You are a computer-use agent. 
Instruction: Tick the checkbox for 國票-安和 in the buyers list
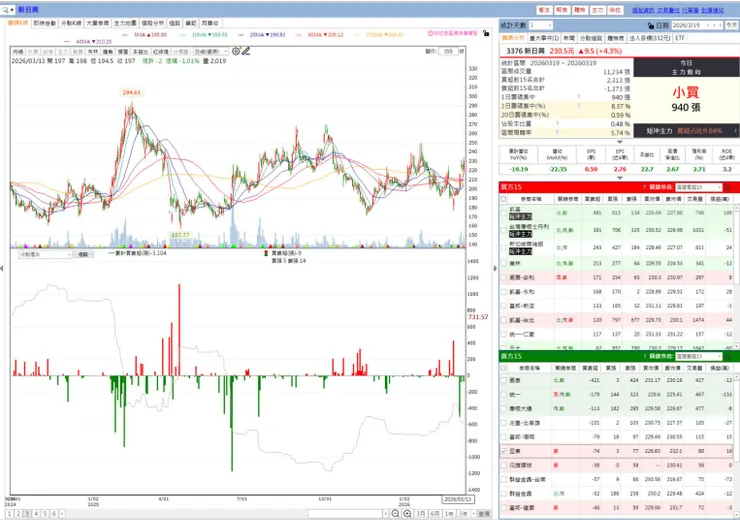tap(504, 277)
